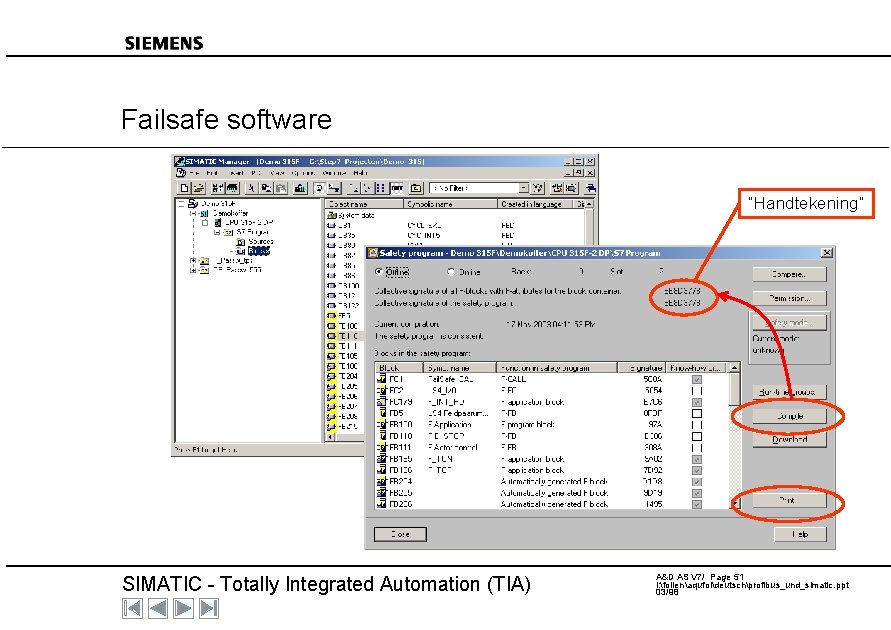Click the Help button in safety dialog

pos(800,534)
